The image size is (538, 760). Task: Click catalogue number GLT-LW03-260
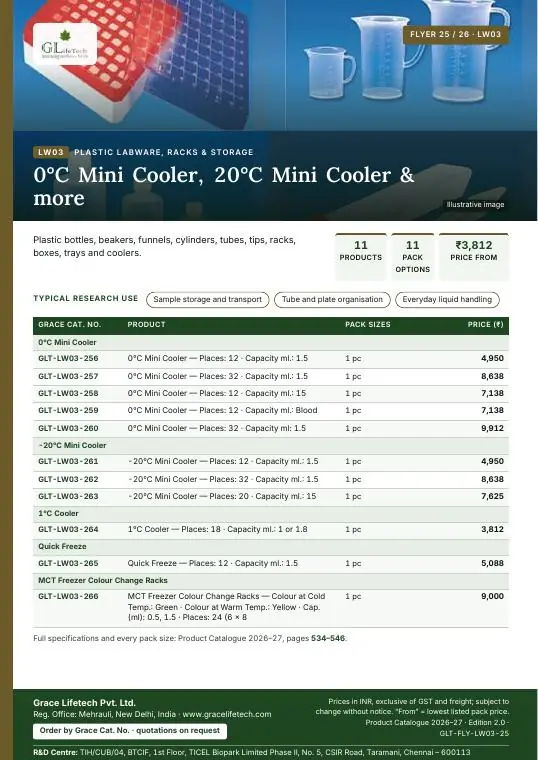pyautogui.click(x=68, y=428)
